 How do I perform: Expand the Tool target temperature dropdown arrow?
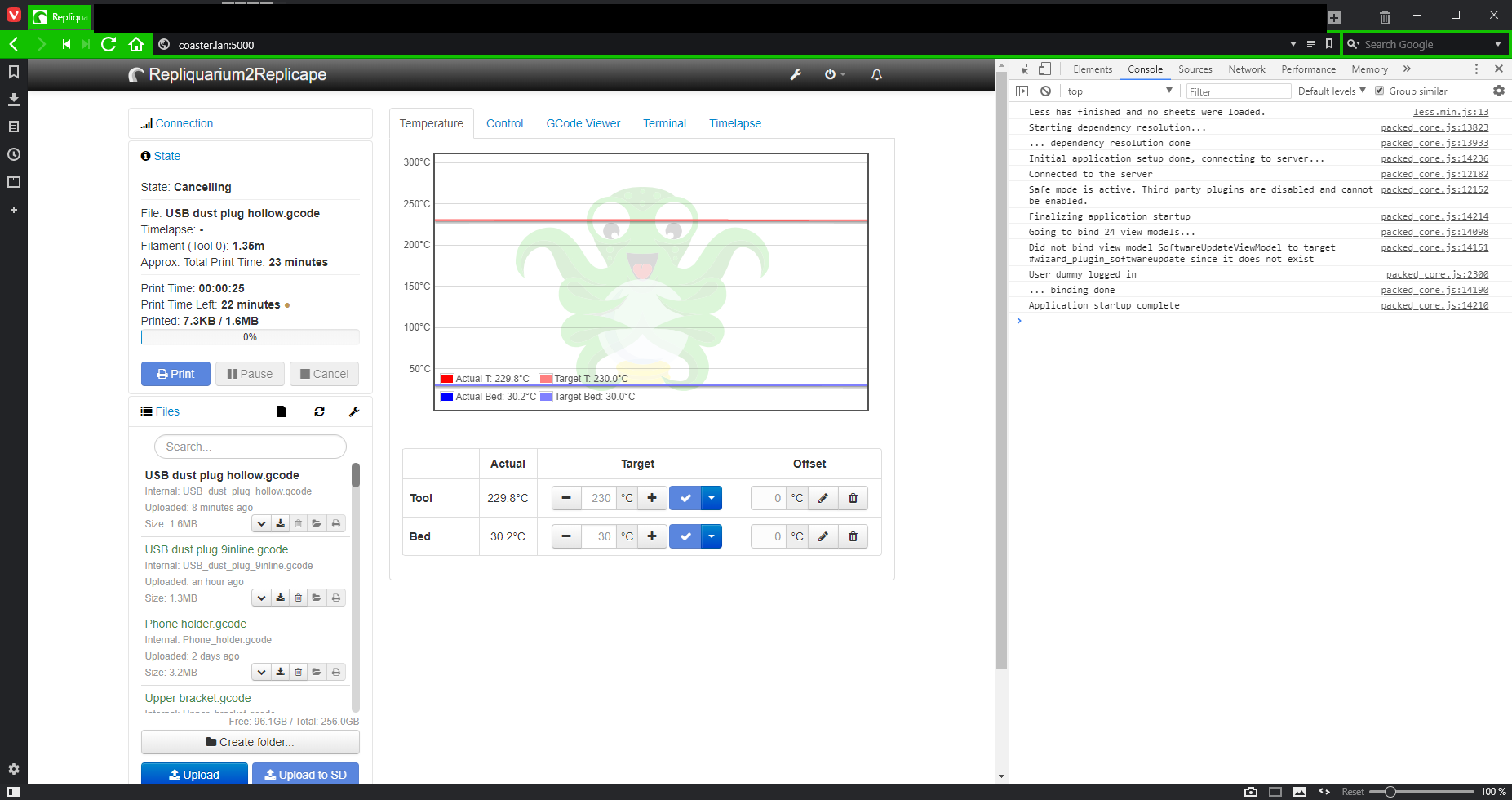712,498
